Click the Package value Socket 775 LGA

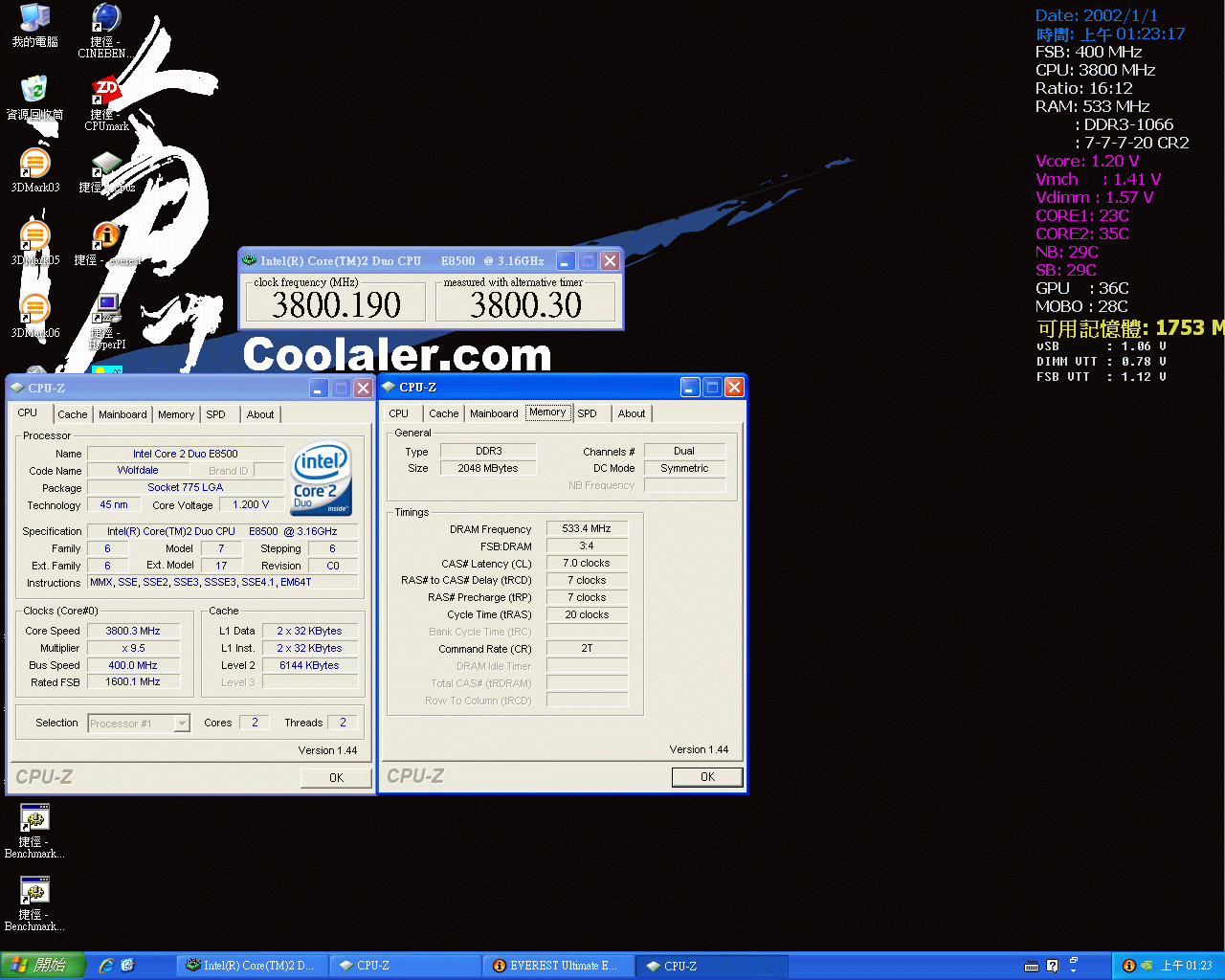186,487
